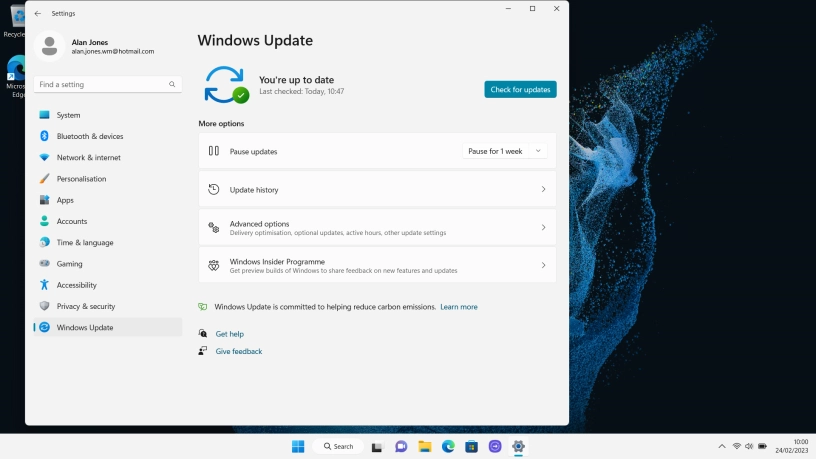This screenshot has width=816, height=459.
Task: Show hidden icons in system tray
Action: click(x=721, y=446)
